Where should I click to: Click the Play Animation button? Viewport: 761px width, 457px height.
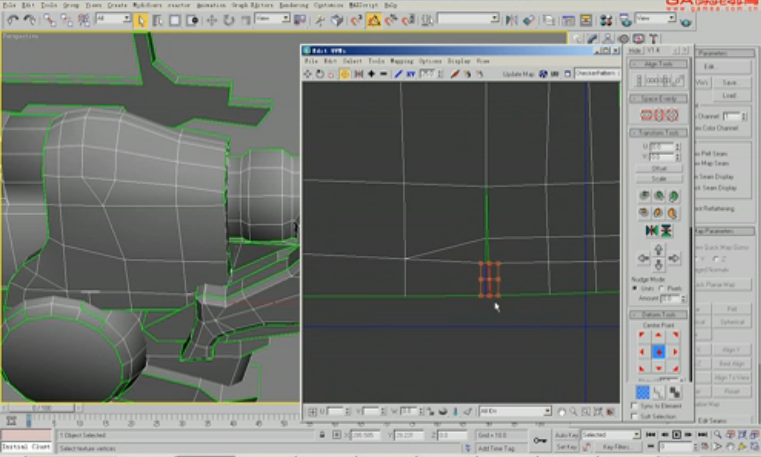(x=677, y=435)
